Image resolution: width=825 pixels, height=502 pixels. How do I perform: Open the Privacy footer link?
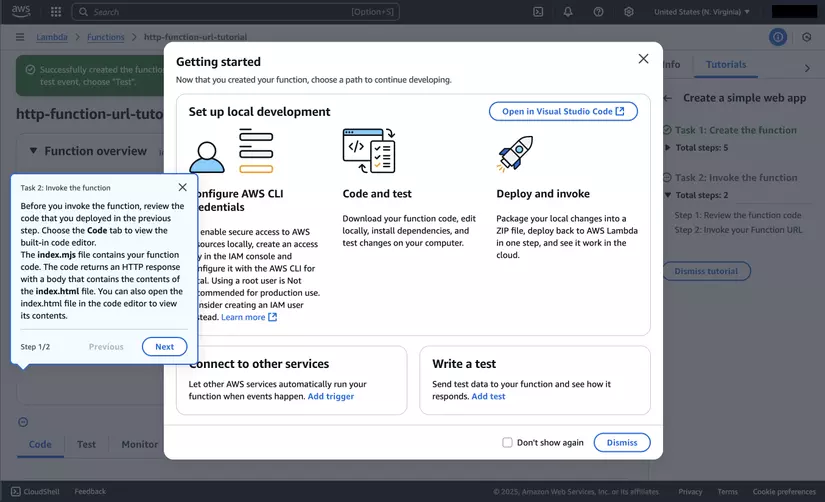[690, 491]
